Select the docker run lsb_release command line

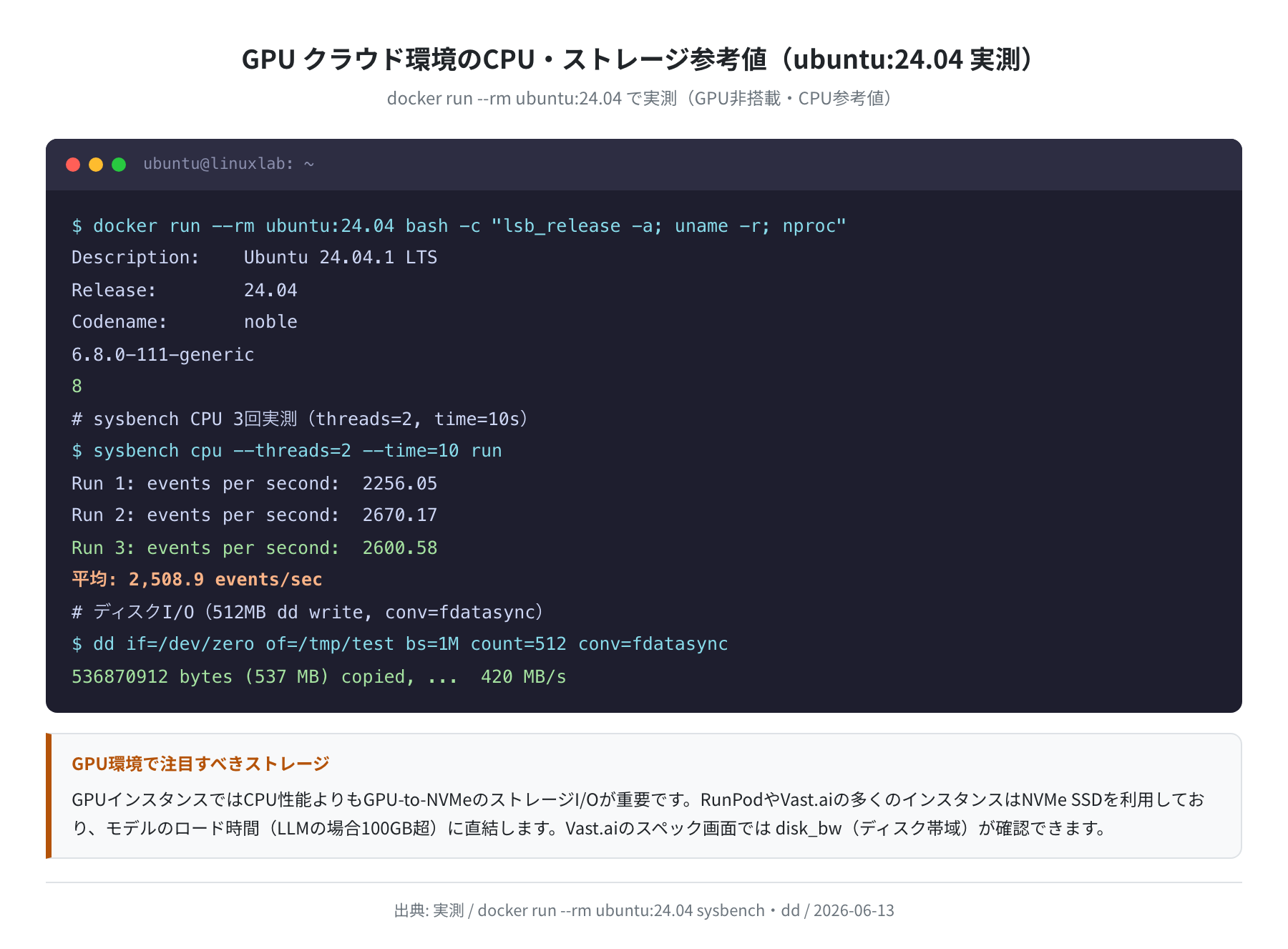(459, 226)
